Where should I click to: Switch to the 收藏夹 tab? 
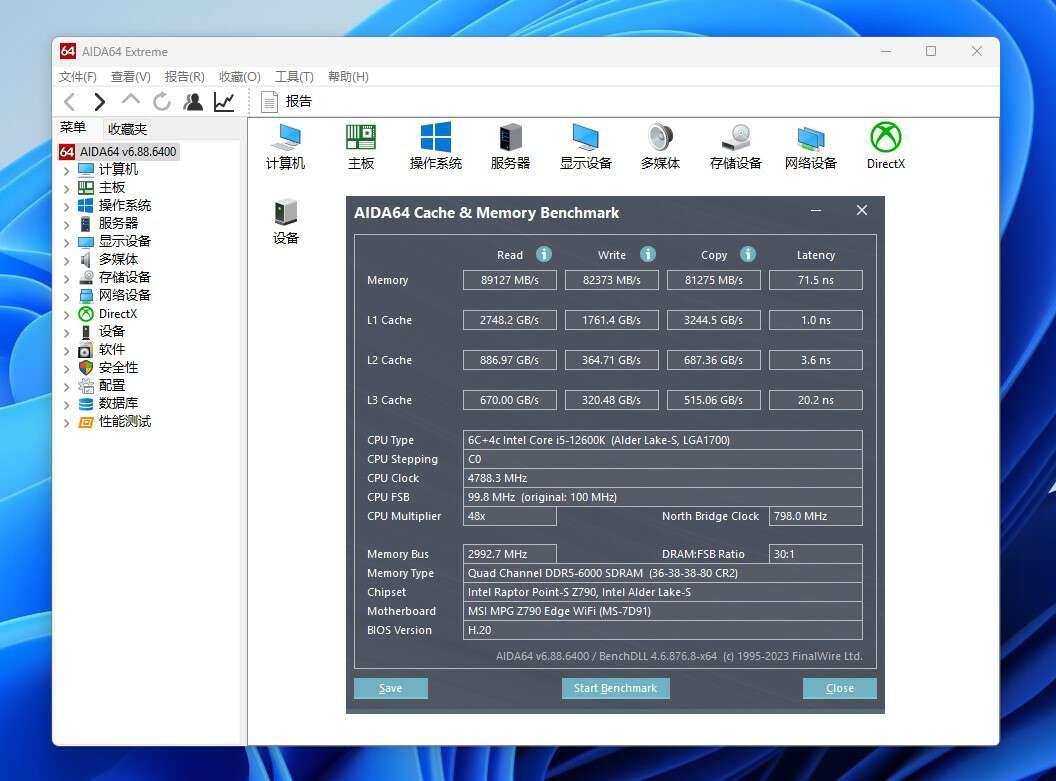[127, 128]
